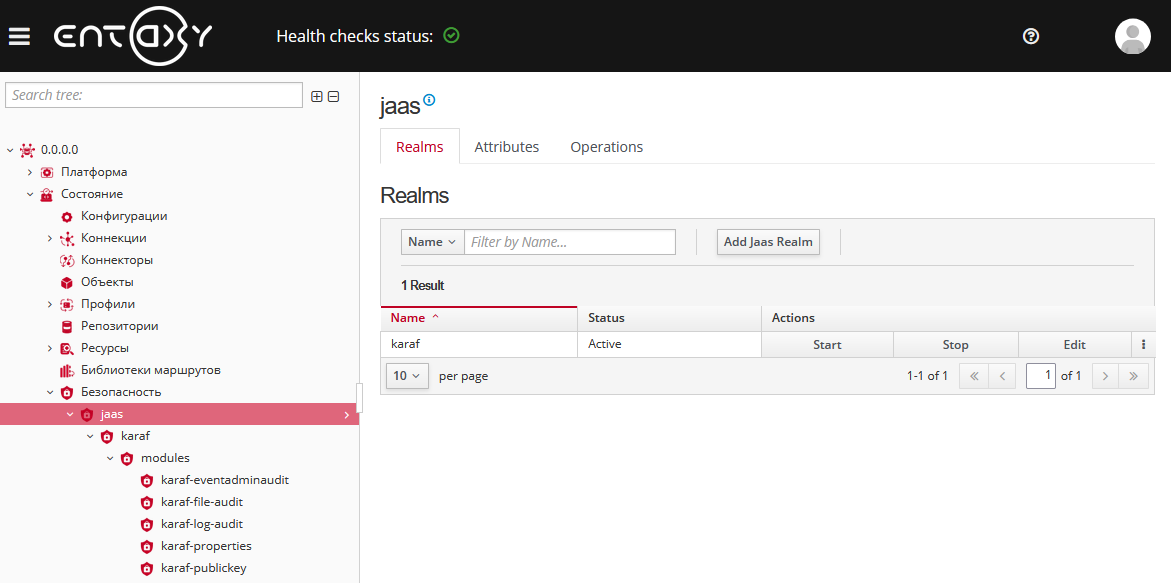This screenshot has height=583, width=1171.
Task: Collapse the Безопасность tree node
Action: 50,392
